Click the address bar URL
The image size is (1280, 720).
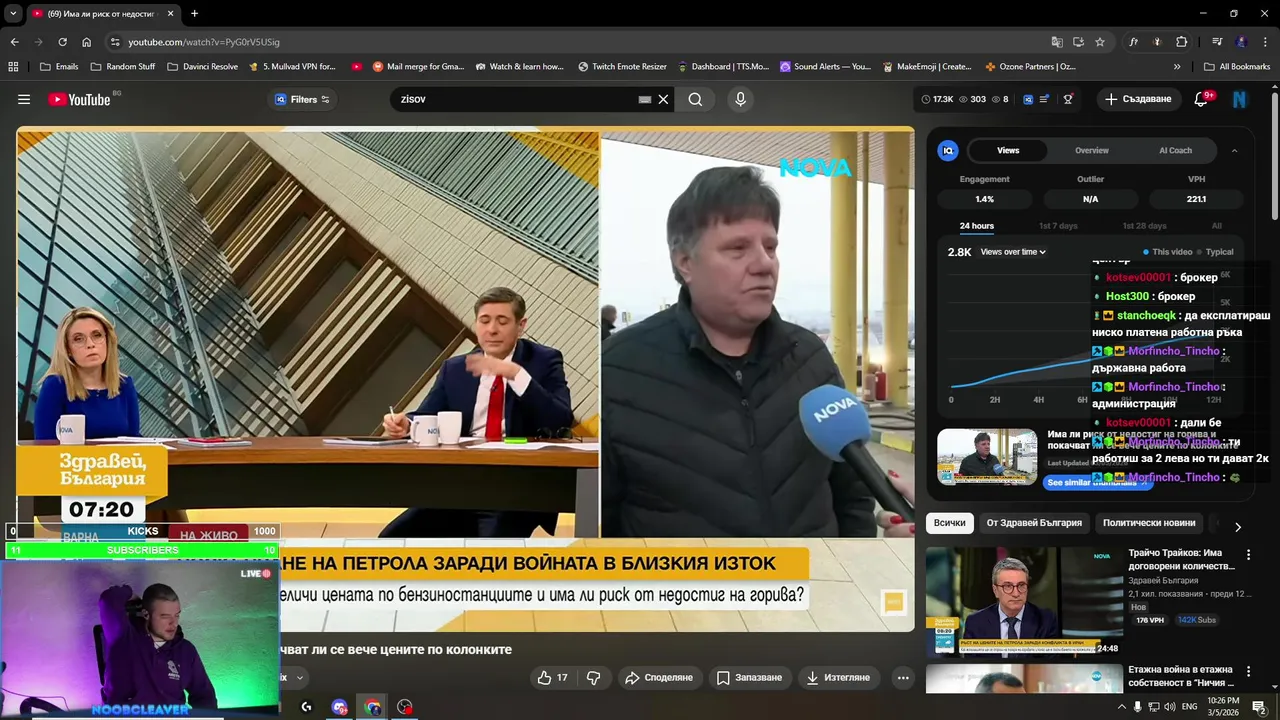click(x=204, y=42)
